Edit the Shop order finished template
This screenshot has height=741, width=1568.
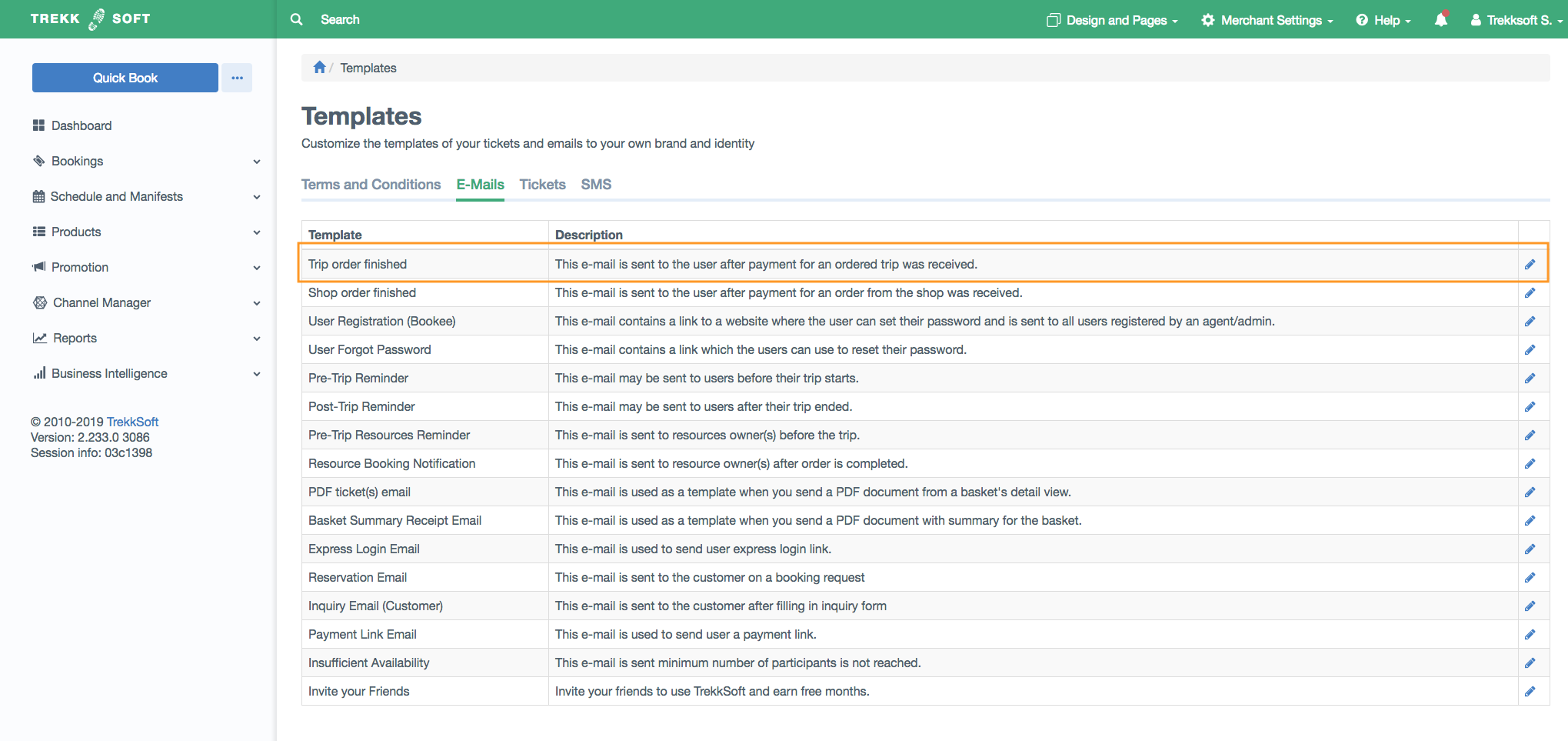(1530, 293)
